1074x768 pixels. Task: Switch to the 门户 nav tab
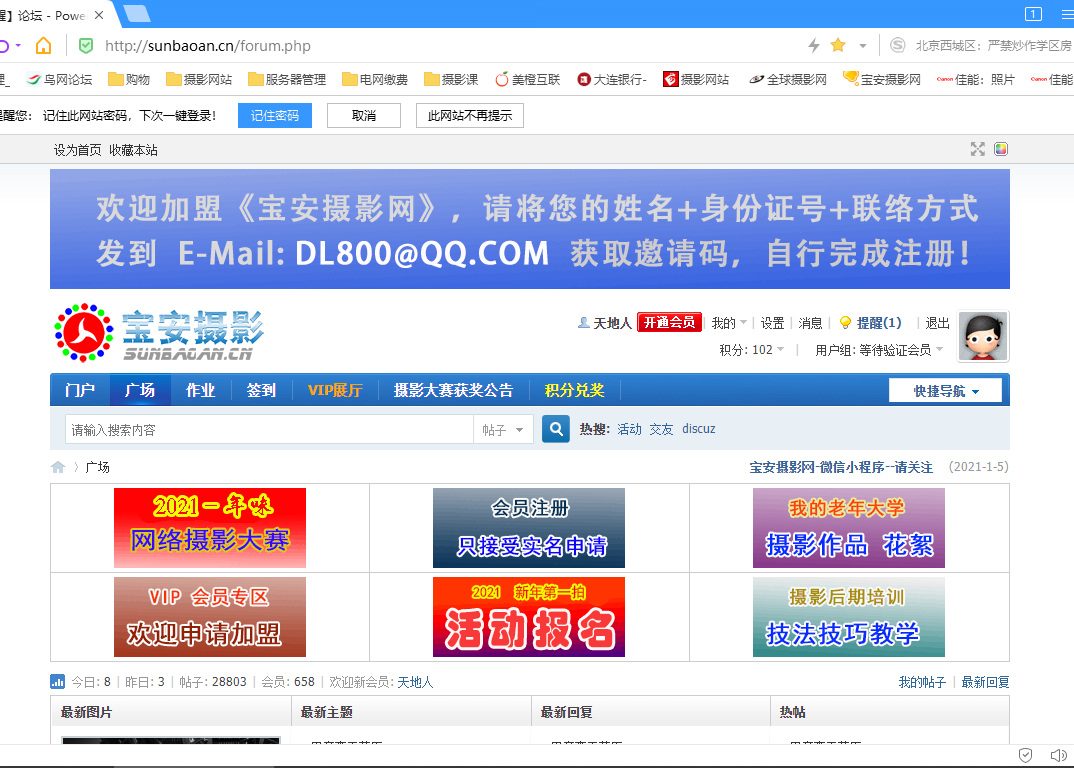point(79,391)
